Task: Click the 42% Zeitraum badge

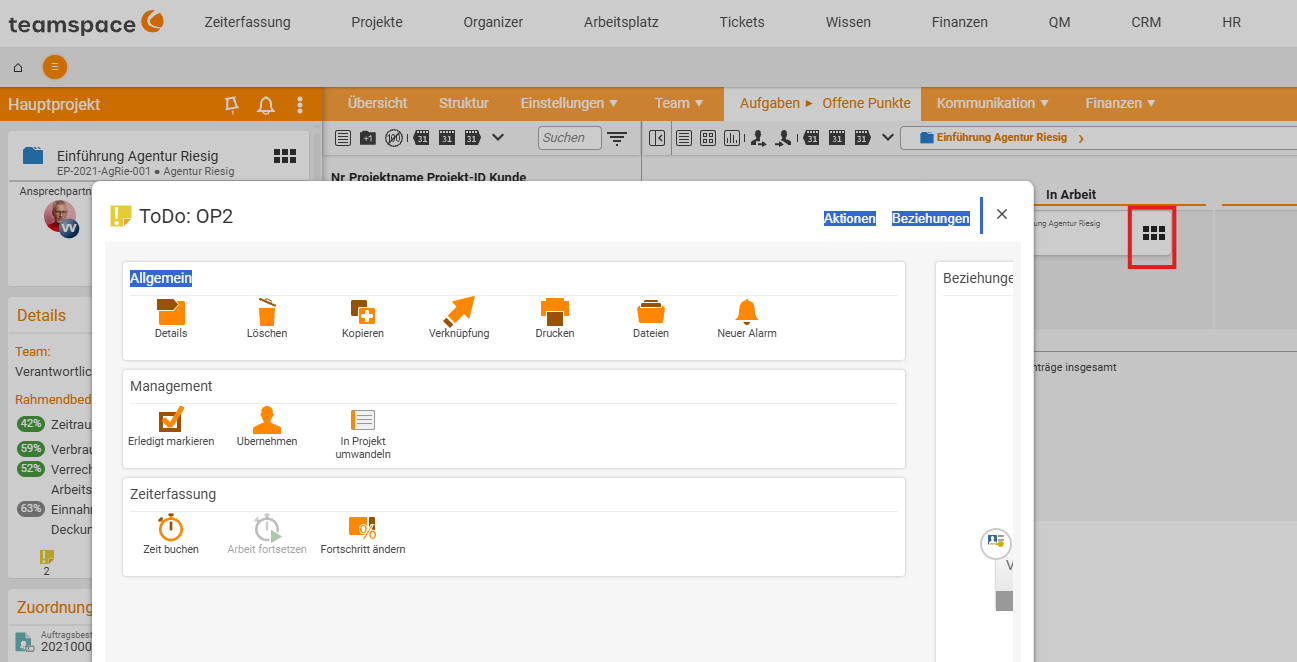Action: pos(31,423)
